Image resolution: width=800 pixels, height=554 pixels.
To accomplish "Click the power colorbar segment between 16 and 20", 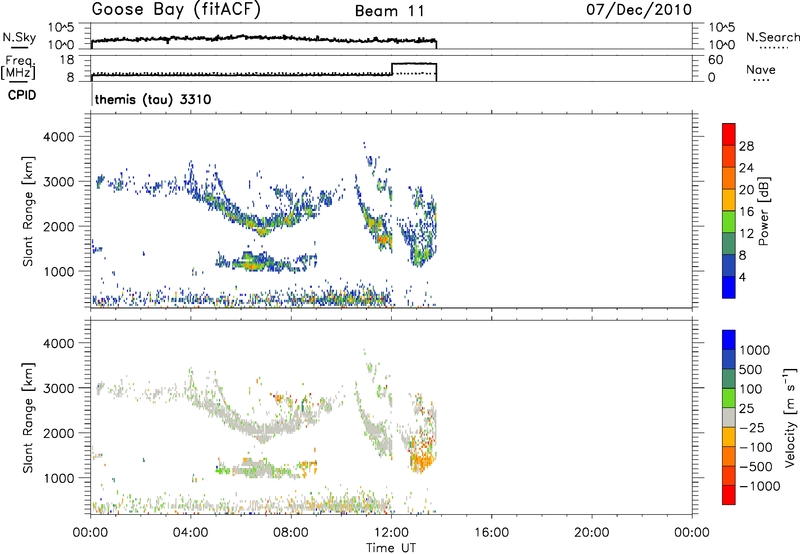I will tap(729, 200).
